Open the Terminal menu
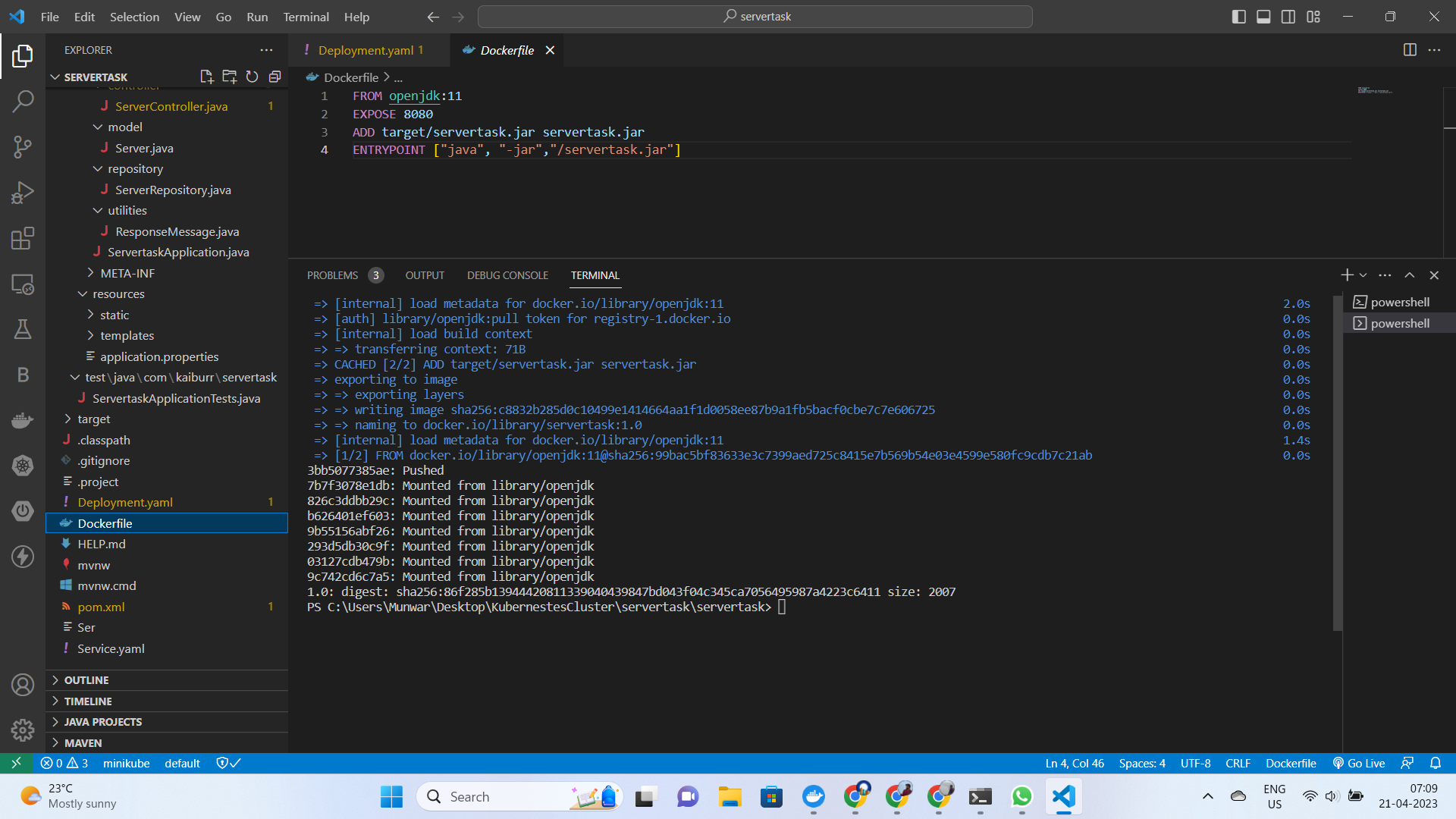The width and height of the screenshot is (1456, 819). click(306, 17)
